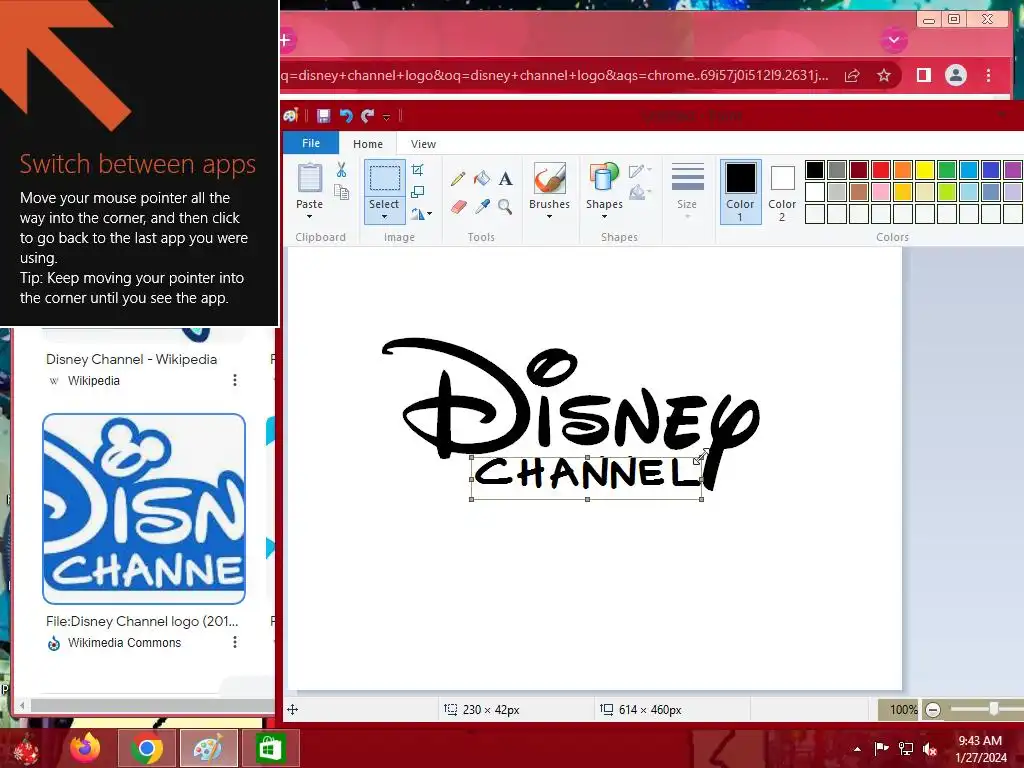Open File:Disney Channel logo result link
Image resolution: width=1024 pixels, height=768 pixels.
click(142, 621)
